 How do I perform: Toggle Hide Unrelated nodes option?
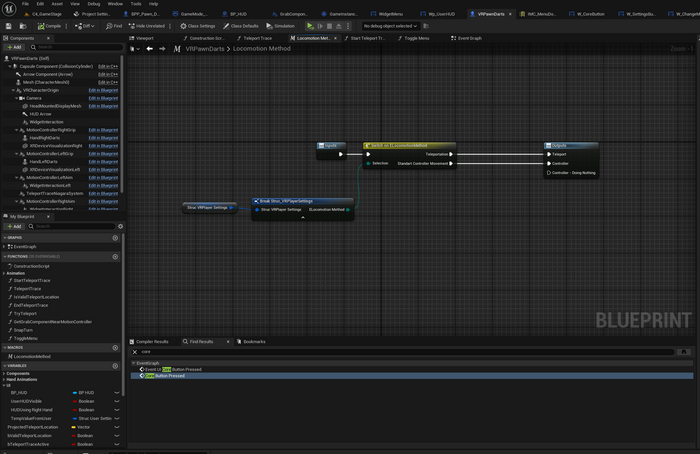click(x=148, y=26)
